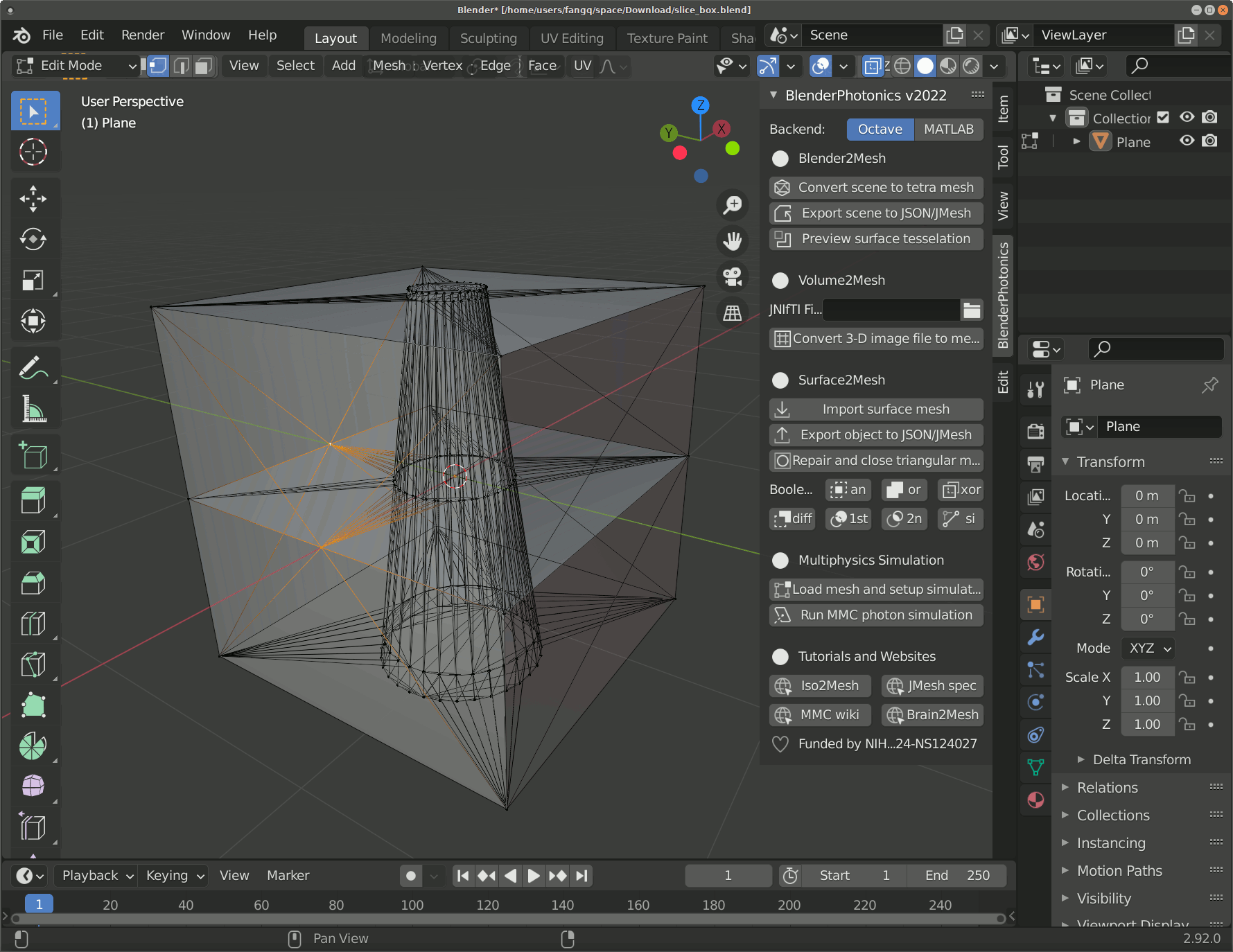
Task: Toggle the camera view icon
Action: point(733,277)
